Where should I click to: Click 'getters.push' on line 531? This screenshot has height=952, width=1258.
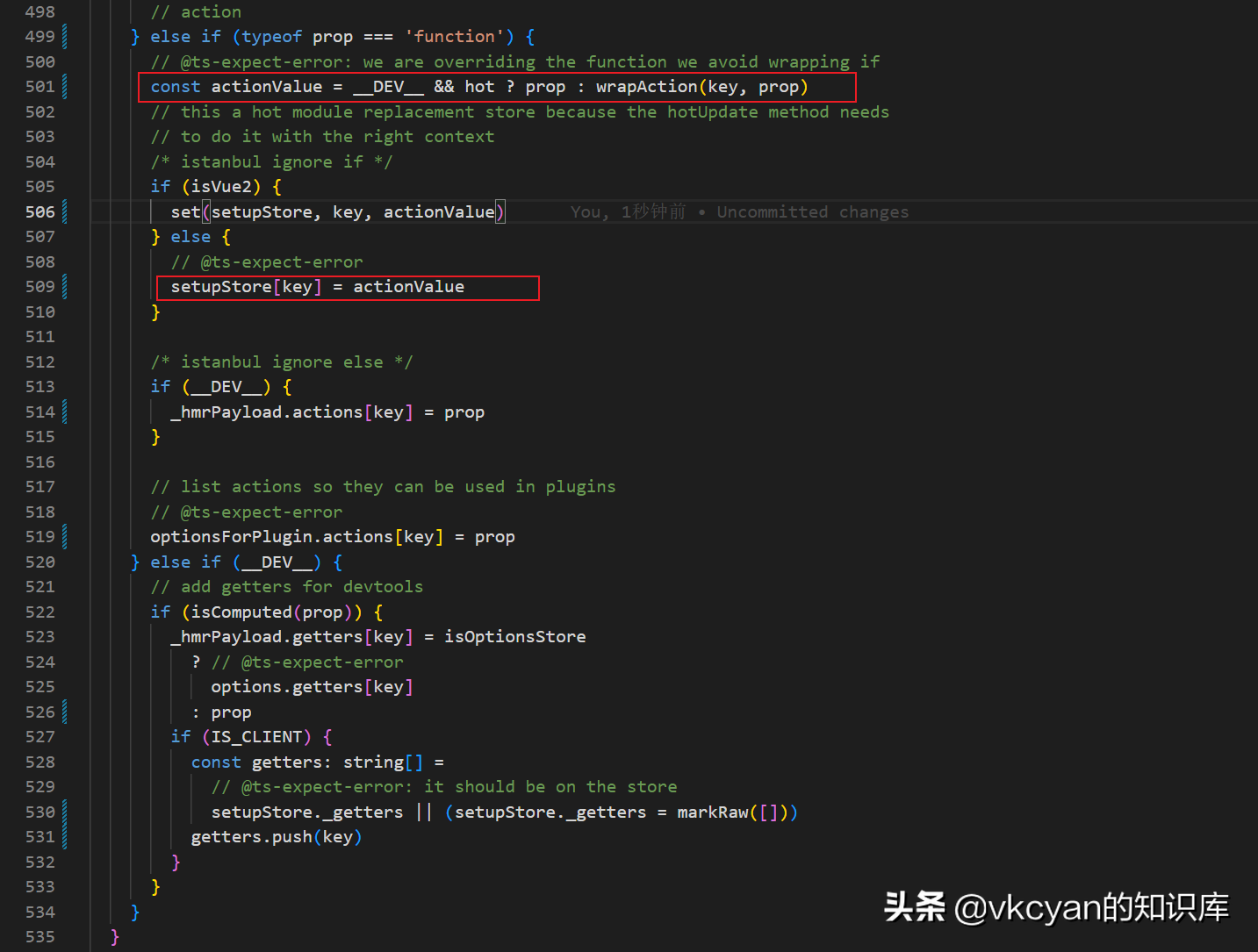click(x=252, y=837)
